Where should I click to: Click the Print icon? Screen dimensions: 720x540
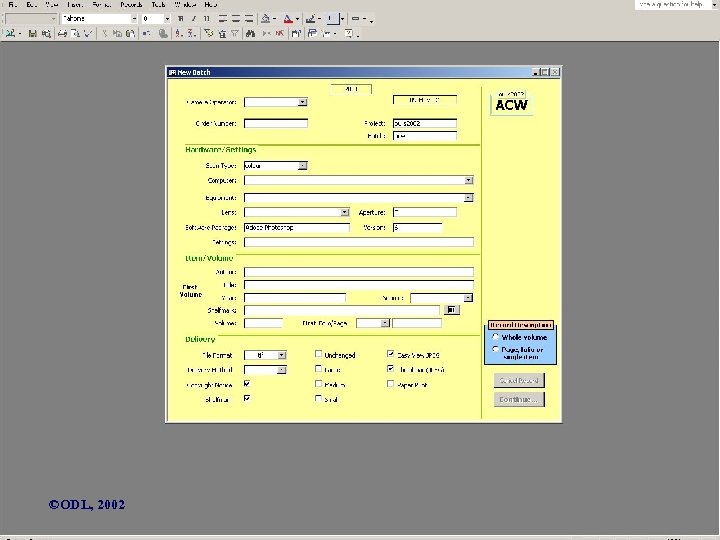click(x=63, y=33)
